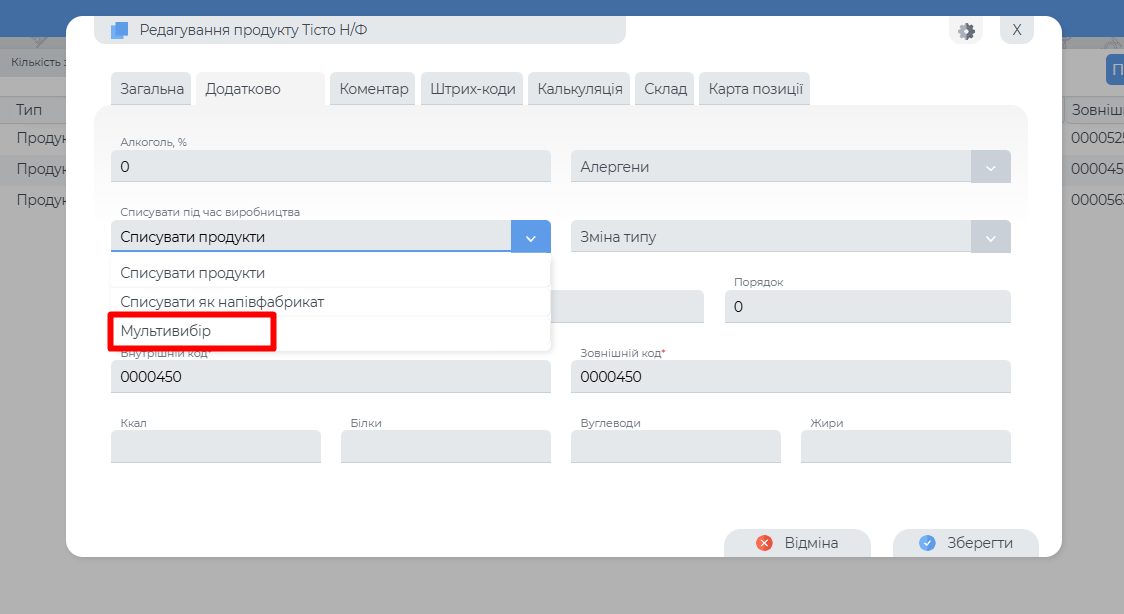
Task: Open the Коментар tab
Action: 374,89
